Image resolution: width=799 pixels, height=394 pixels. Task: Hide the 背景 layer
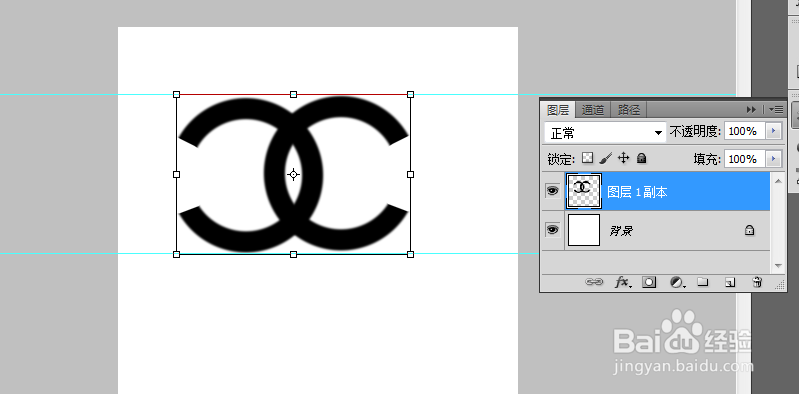point(552,230)
